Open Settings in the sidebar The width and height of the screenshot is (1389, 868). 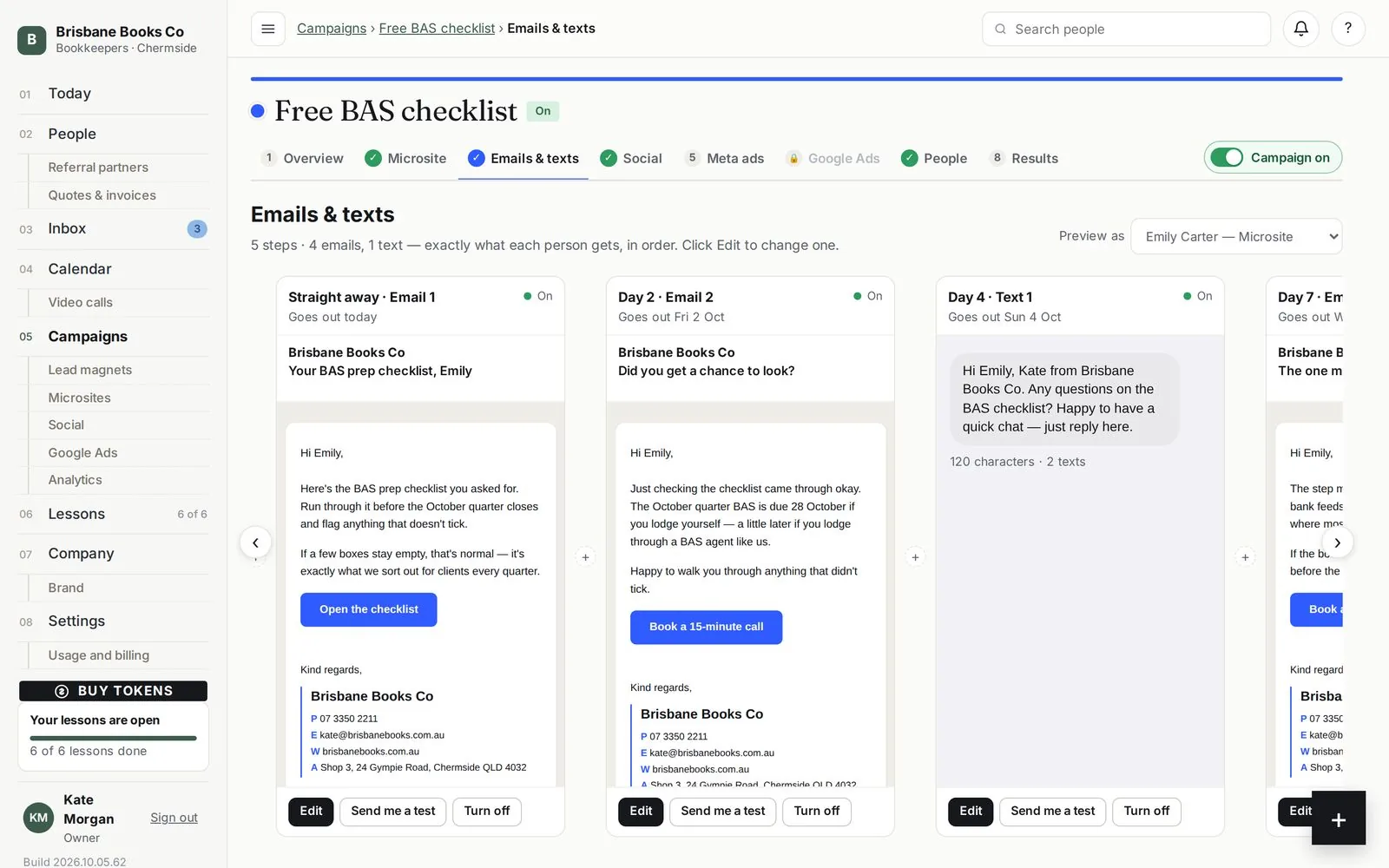[113, 621]
